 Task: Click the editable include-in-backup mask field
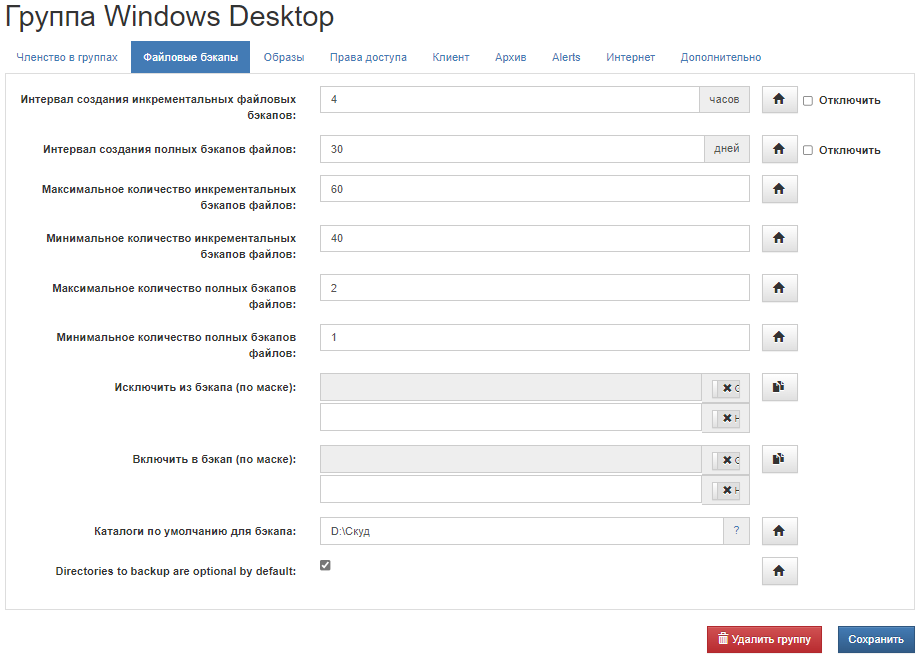pos(511,489)
